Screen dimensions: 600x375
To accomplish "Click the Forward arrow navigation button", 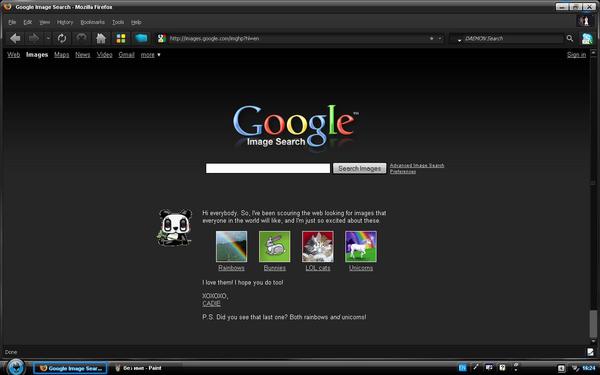I will [34, 38].
